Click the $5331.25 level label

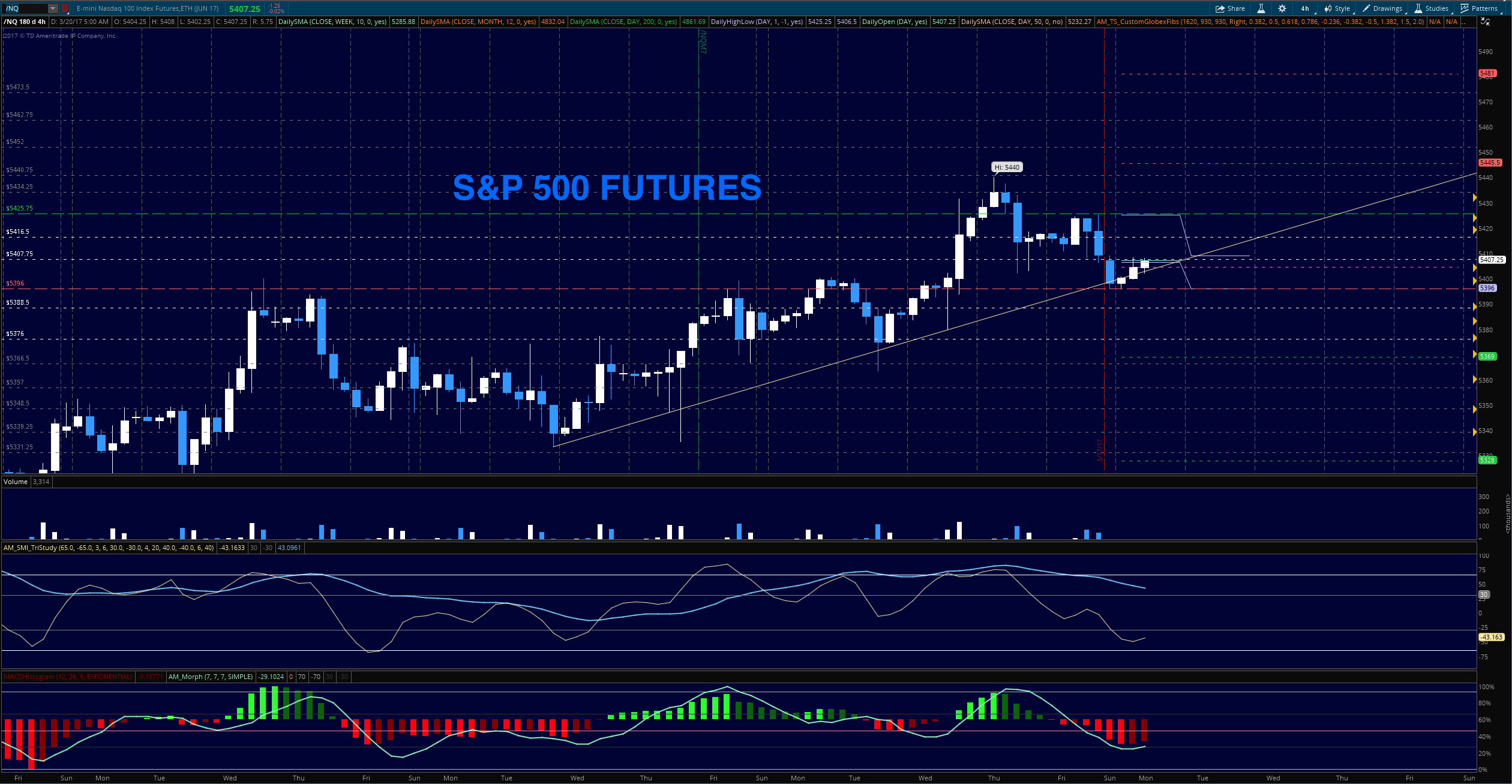(20, 447)
